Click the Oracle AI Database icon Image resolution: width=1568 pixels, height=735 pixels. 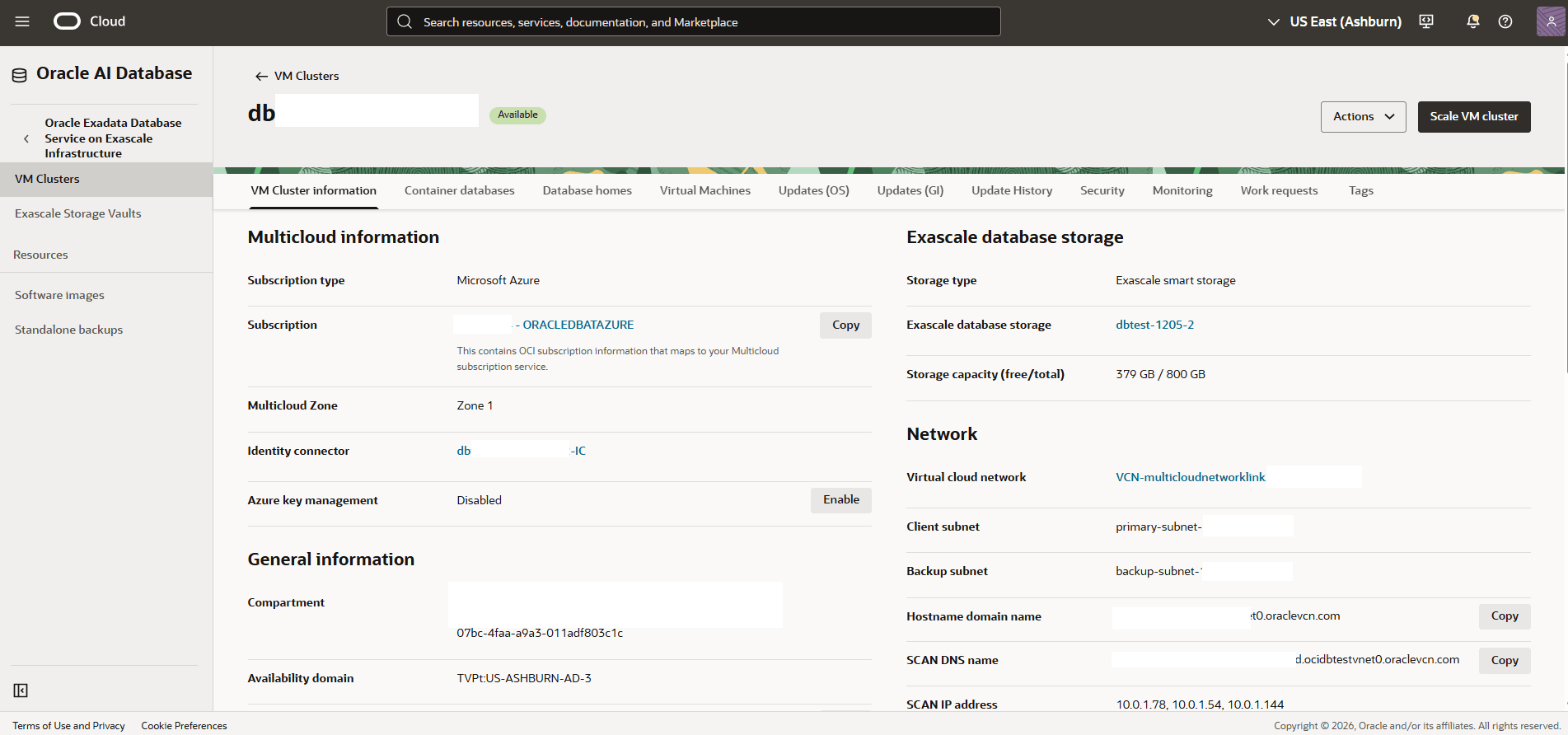(19, 75)
